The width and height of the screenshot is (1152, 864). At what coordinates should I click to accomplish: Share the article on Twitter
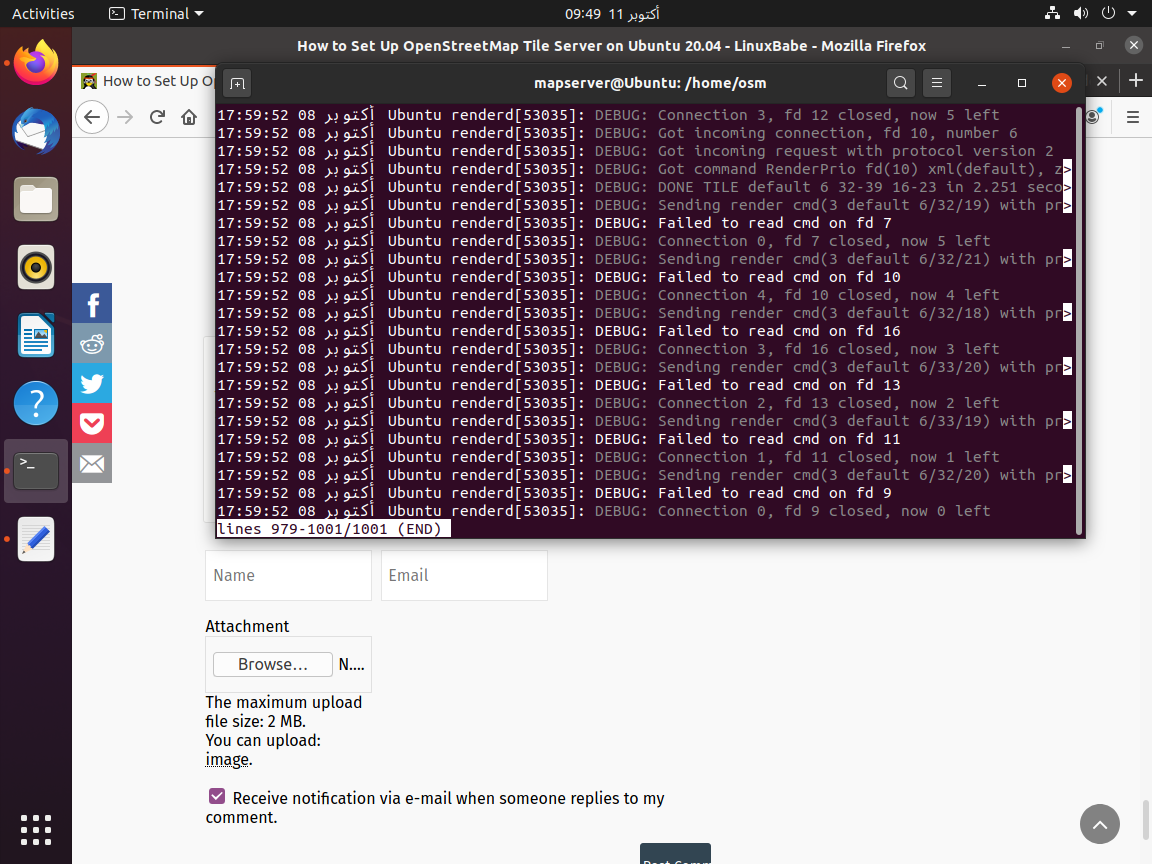coord(92,384)
